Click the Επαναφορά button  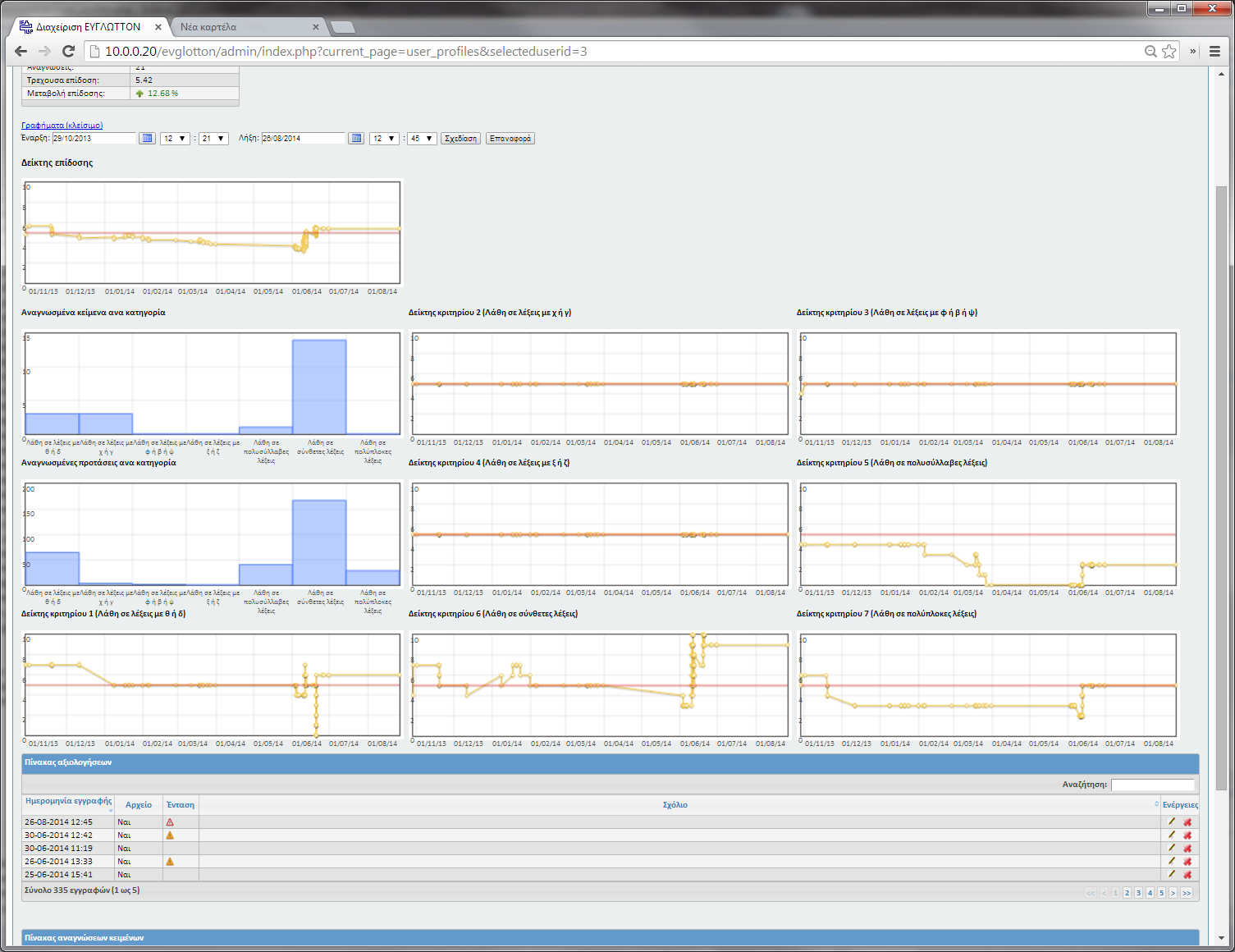pos(510,139)
